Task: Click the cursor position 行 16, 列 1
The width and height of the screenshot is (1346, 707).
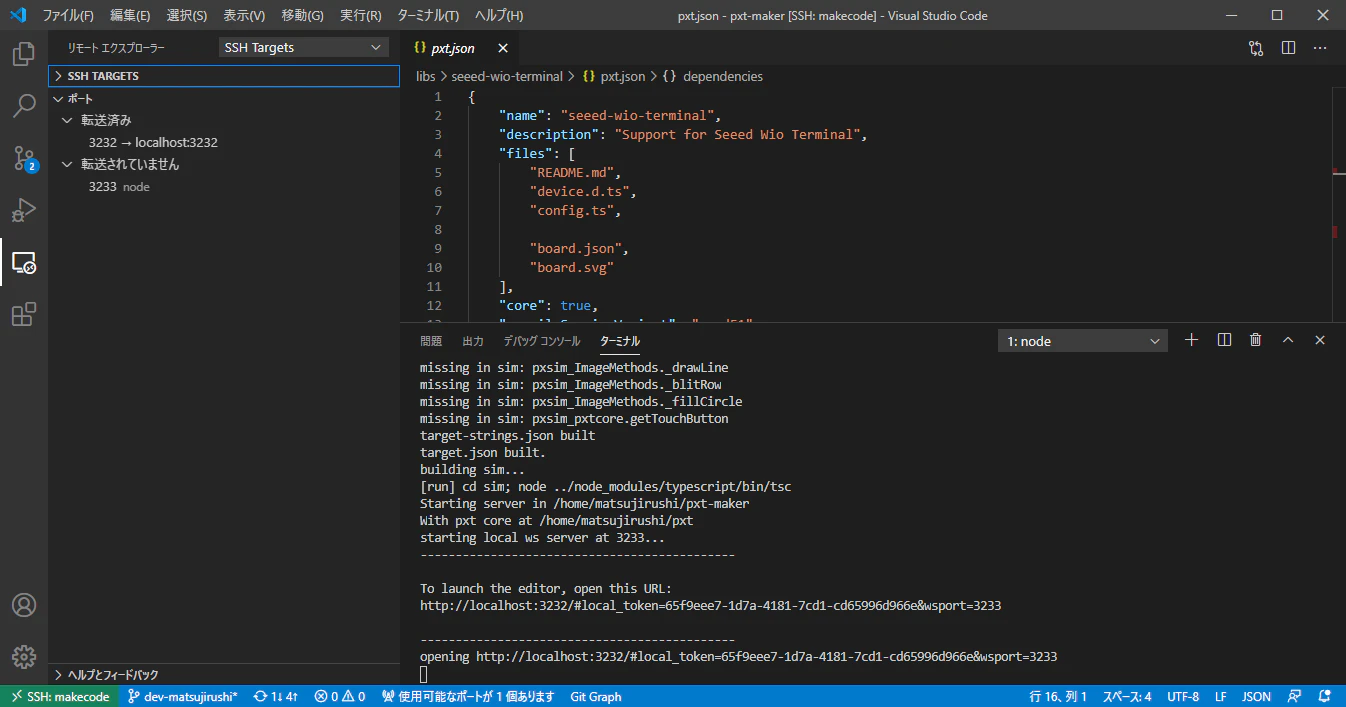Action: coord(1058,696)
